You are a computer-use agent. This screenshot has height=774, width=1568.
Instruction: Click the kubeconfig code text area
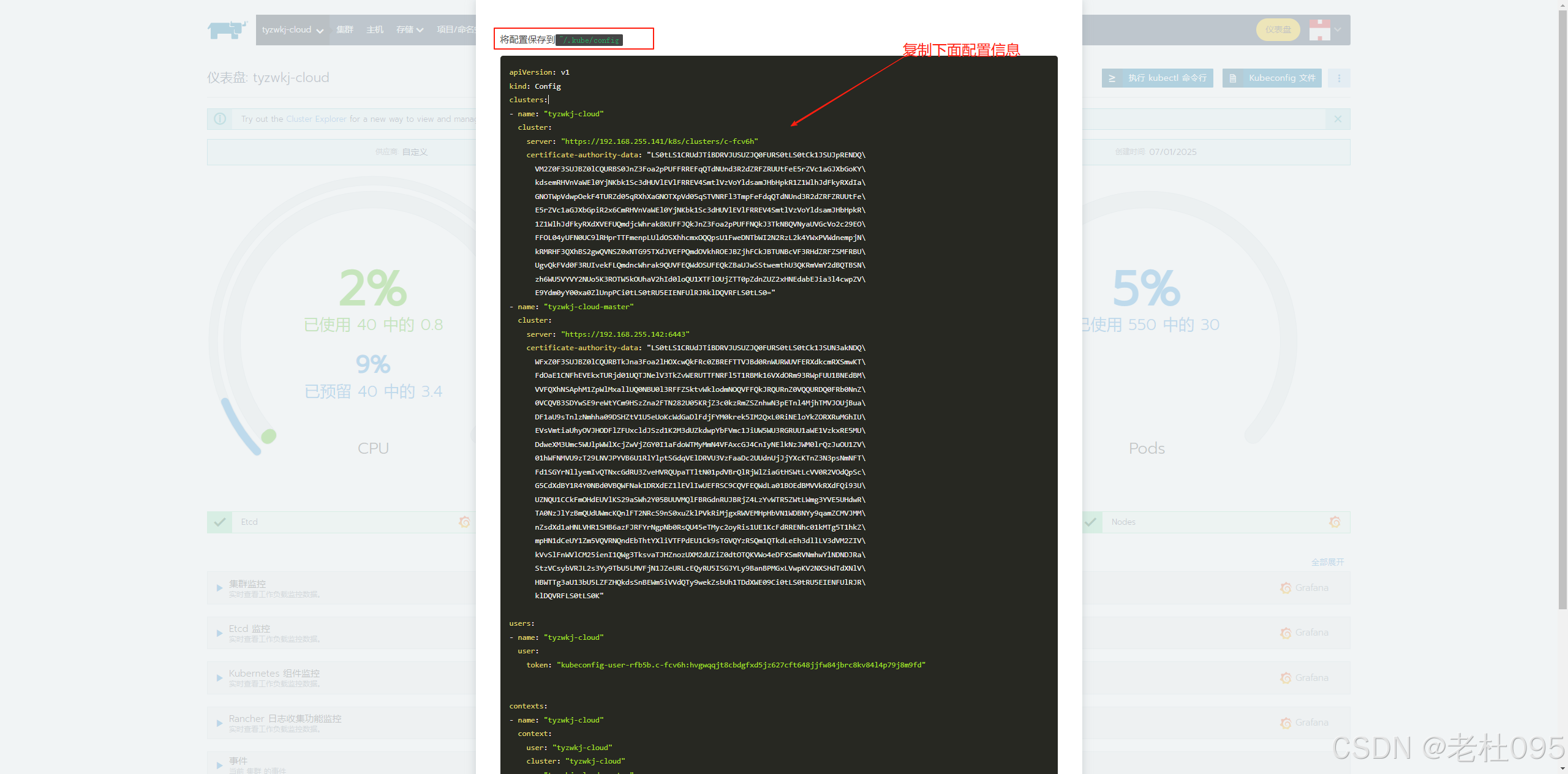[x=778, y=415]
